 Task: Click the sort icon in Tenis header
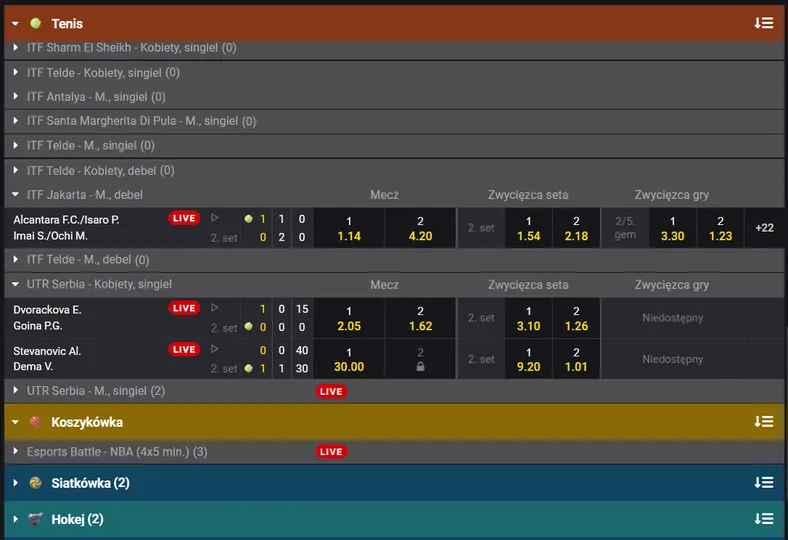pyautogui.click(x=764, y=23)
